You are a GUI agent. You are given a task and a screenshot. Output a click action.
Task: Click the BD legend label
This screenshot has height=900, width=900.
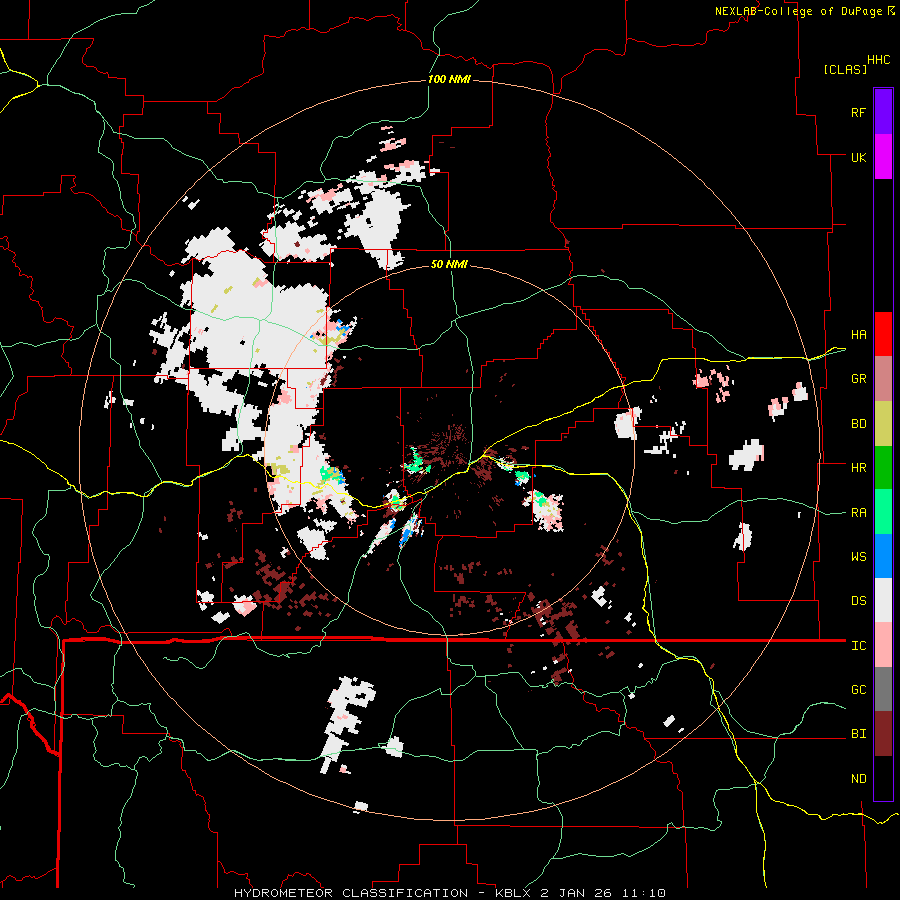tap(858, 424)
